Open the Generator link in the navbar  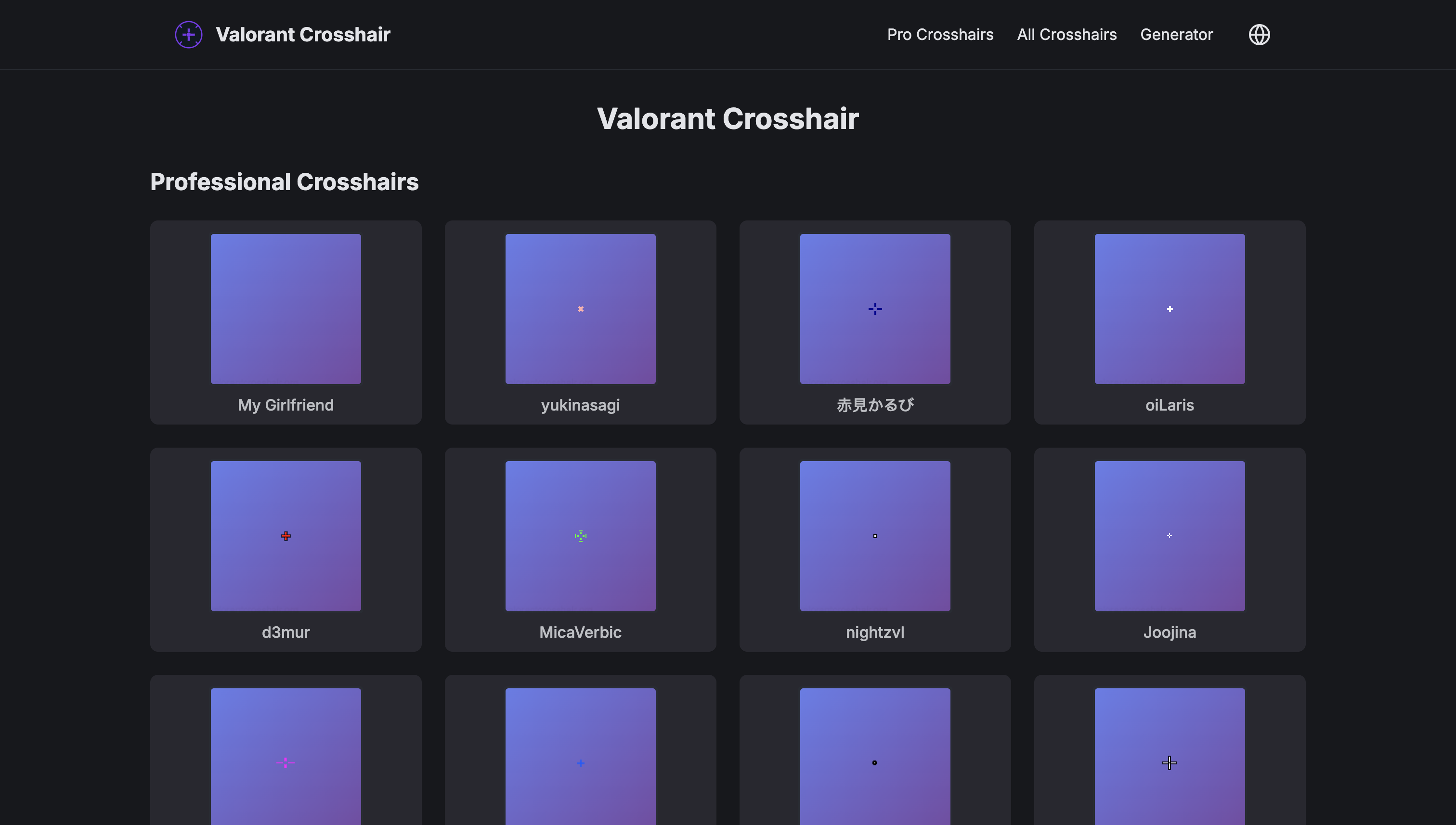click(1176, 35)
